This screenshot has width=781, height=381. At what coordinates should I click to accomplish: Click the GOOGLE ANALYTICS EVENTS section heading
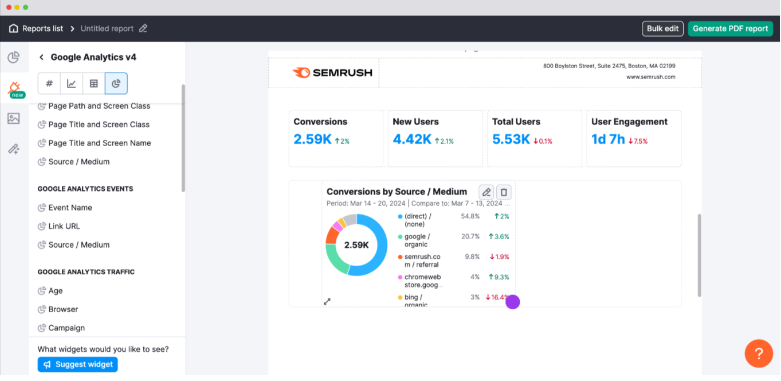[85, 189]
